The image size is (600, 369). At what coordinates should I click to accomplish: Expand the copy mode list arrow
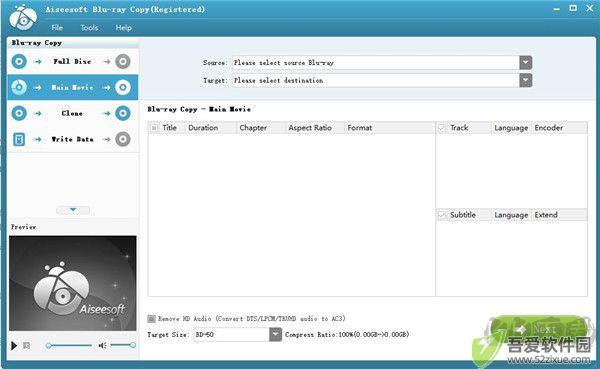tap(73, 210)
